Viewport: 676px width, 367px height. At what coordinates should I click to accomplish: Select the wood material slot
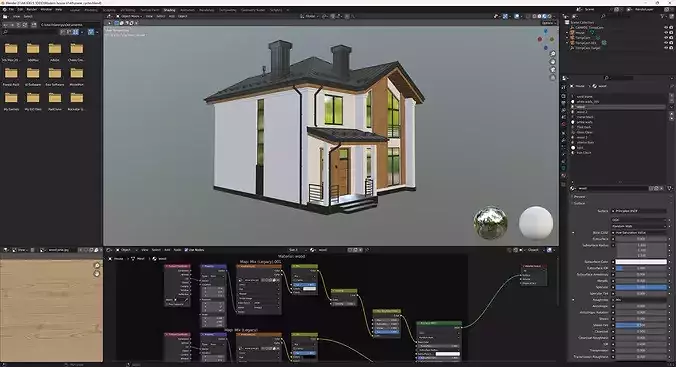point(617,107)
